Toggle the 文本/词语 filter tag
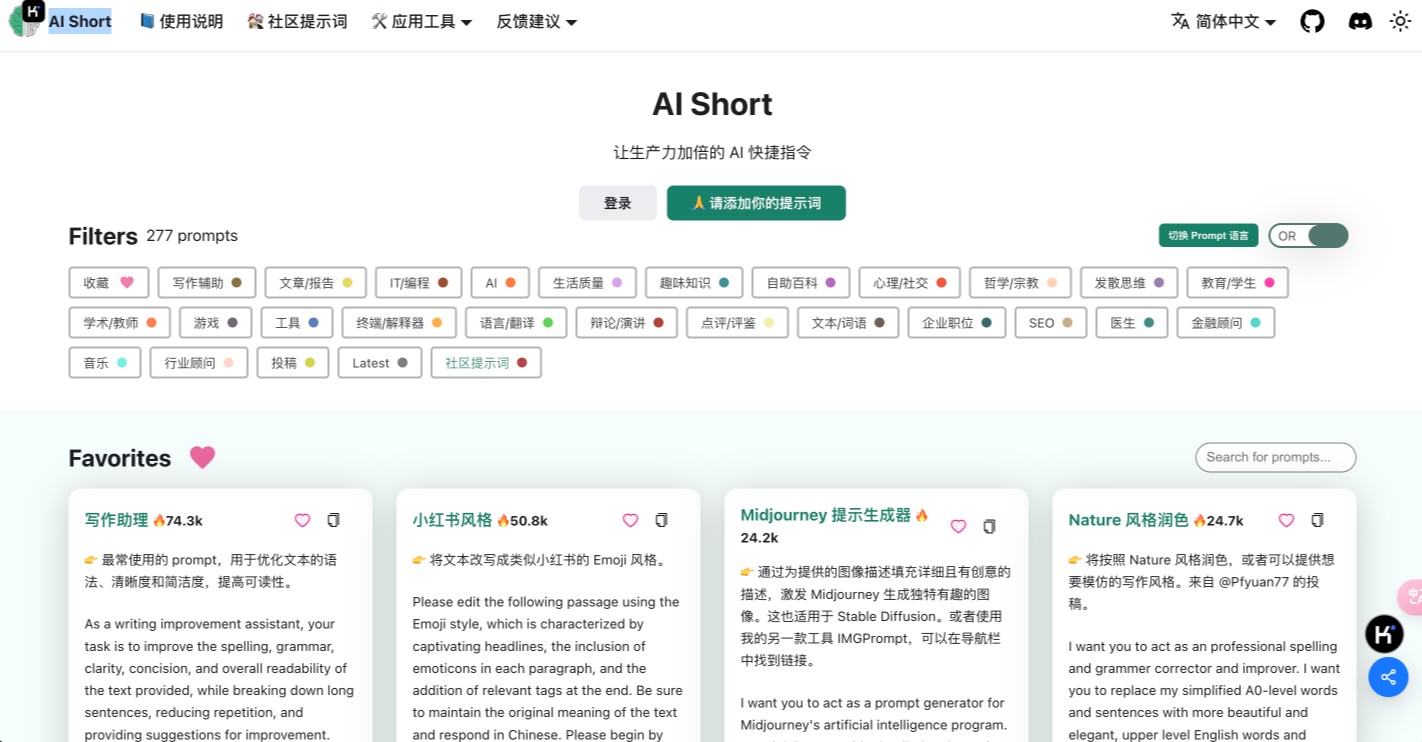Viewport: 1422px width, 742px height. point(848,323)
